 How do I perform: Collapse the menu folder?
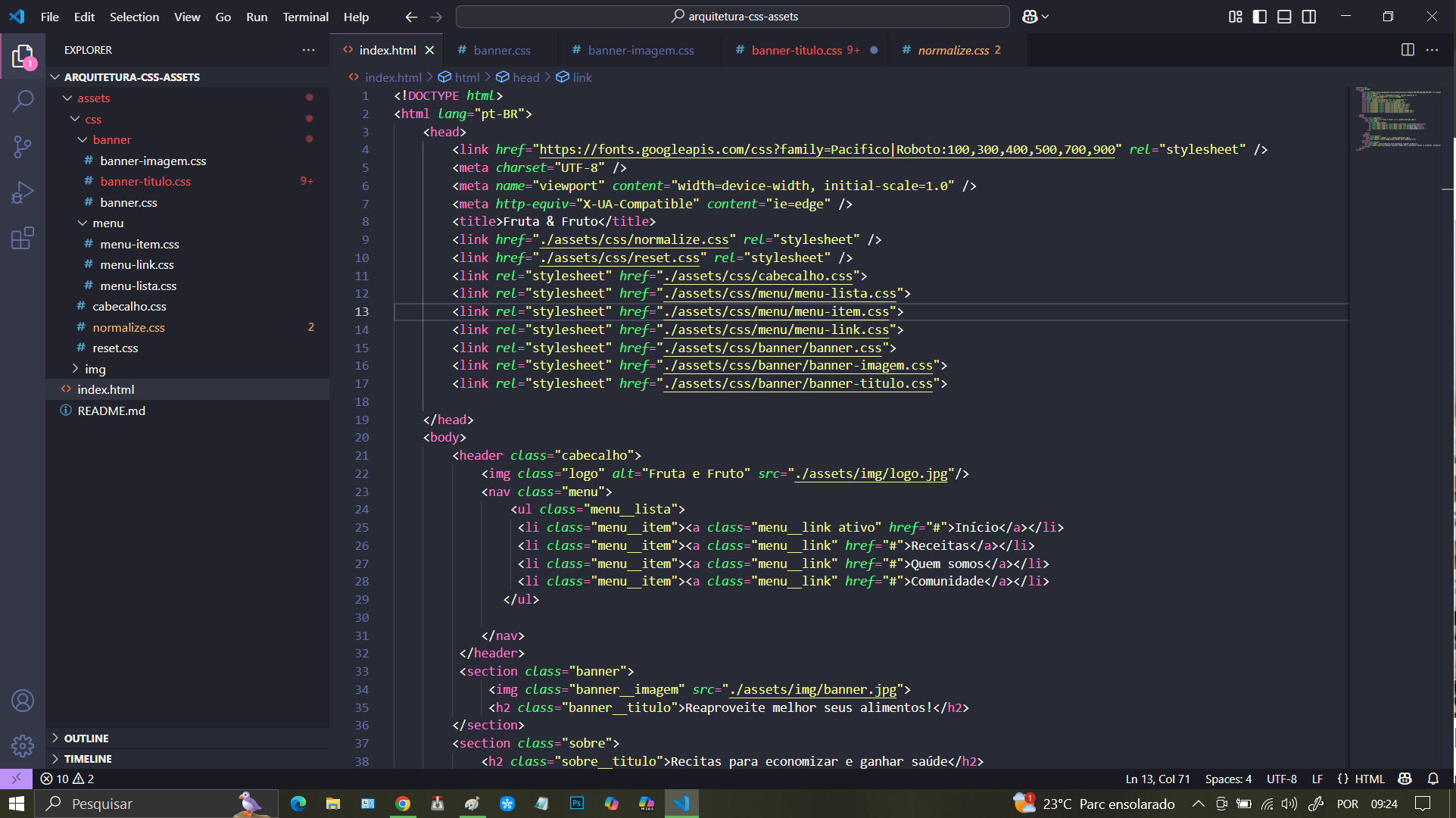coord(187,223)
